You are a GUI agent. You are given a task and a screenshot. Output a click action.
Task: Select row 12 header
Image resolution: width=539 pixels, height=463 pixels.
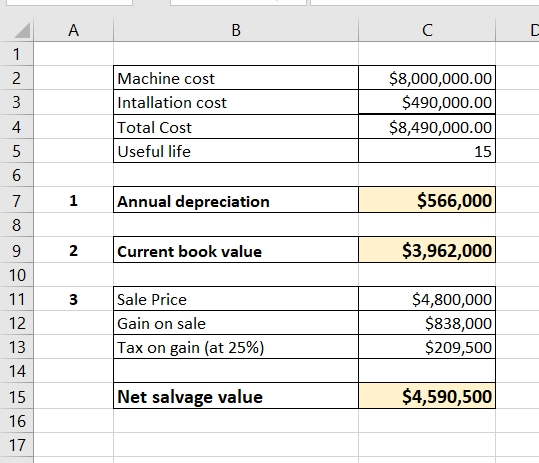coord(16,323)
